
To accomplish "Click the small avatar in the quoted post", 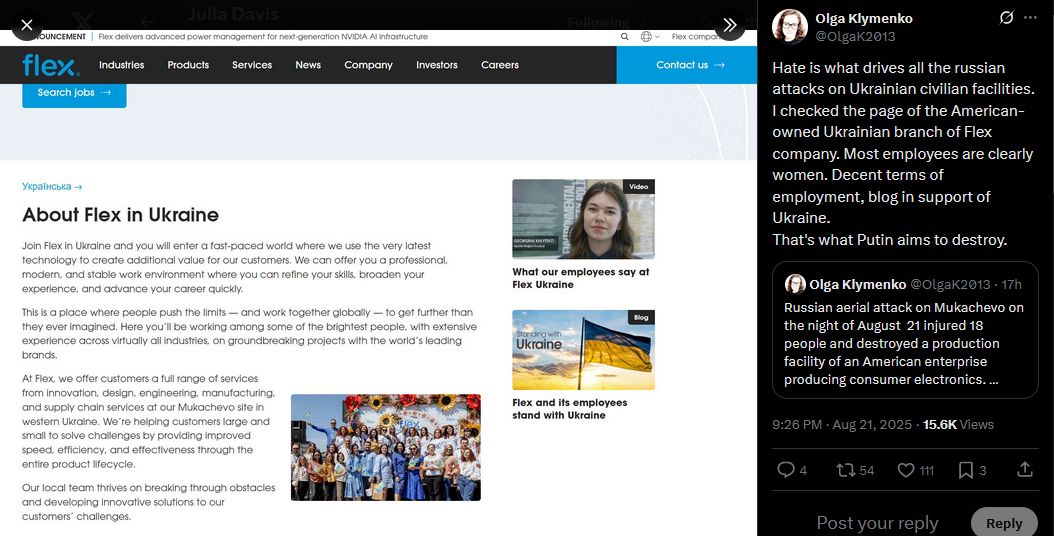I will click(795, 284).
